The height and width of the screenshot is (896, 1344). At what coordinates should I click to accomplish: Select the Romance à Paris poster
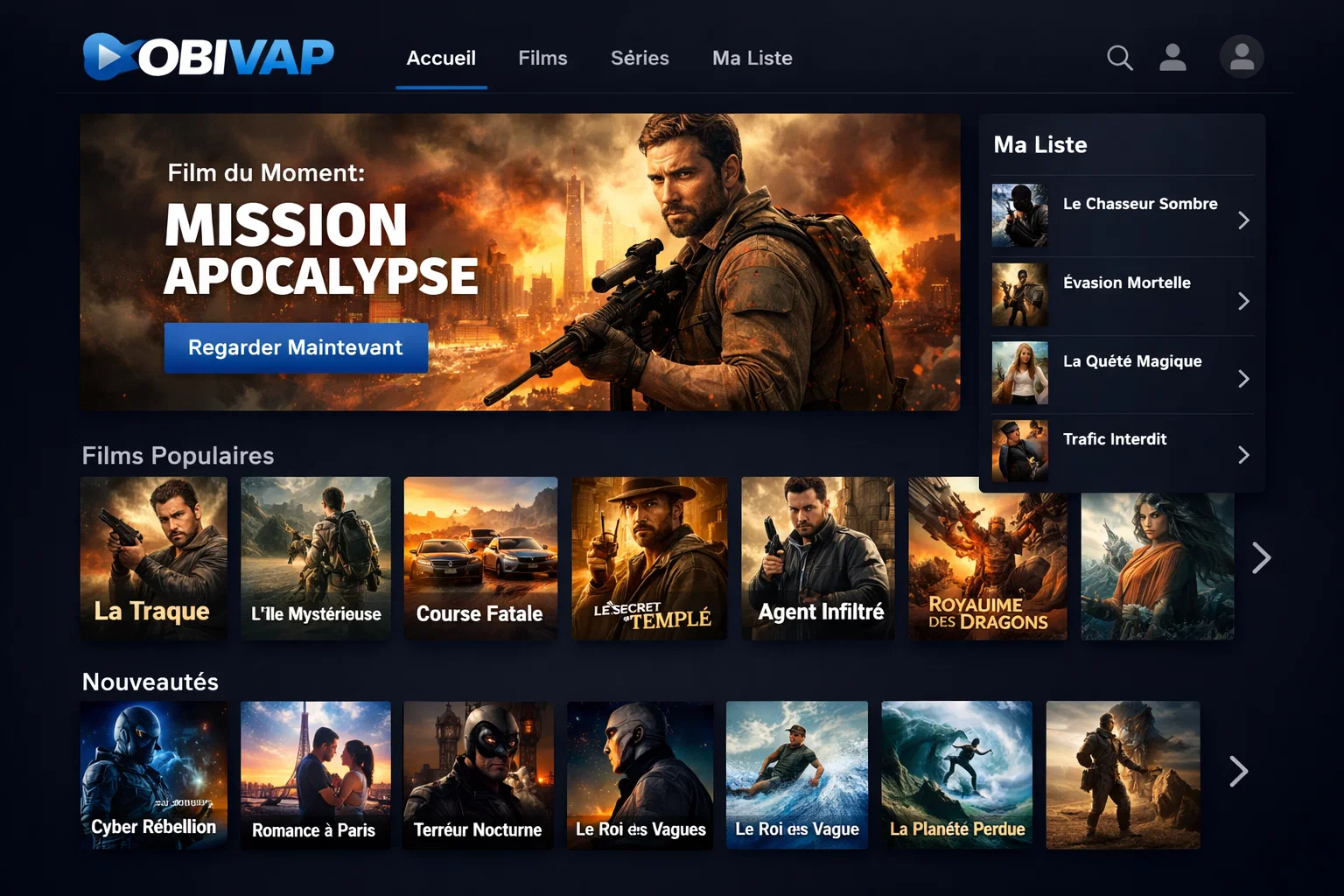(x=315, y=774)
